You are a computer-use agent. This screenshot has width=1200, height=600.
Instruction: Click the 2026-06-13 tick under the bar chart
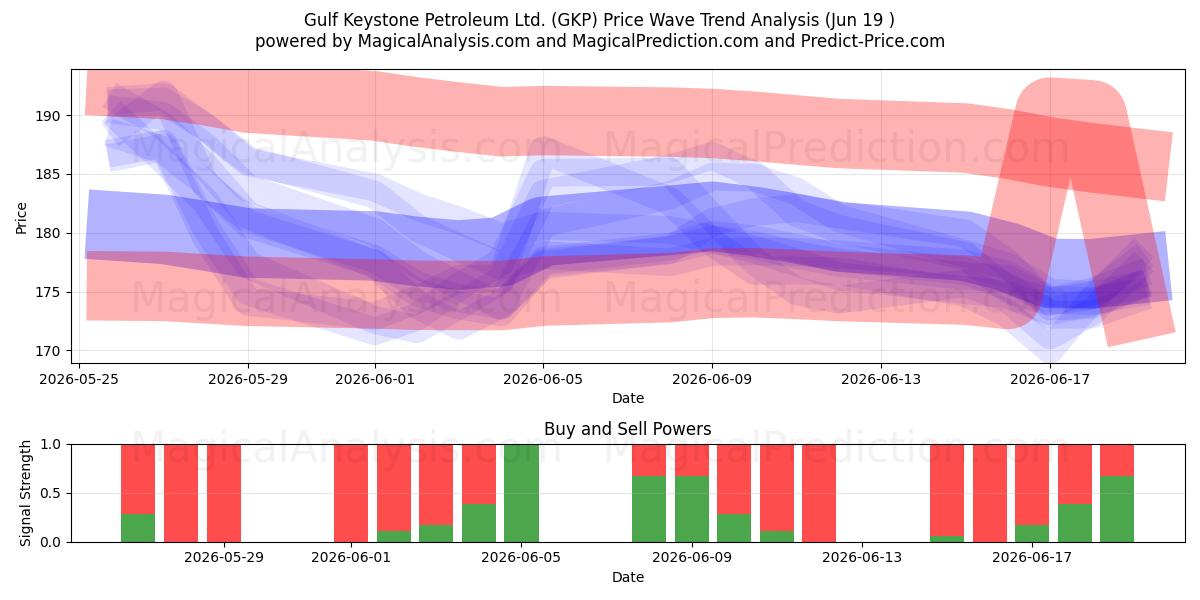click(861, 558)
